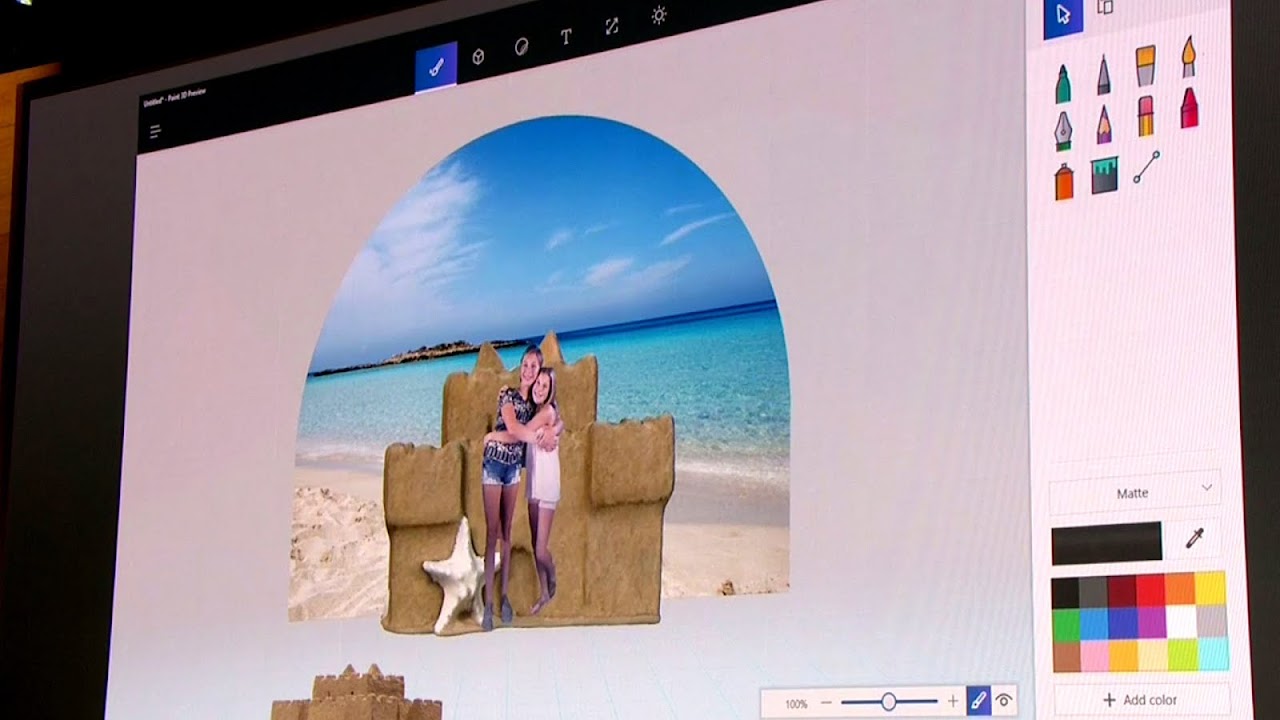The height and width of the screenshot is (720, 1280).
Task: Open the Canvas settings
Action: (x=612, y=28)
